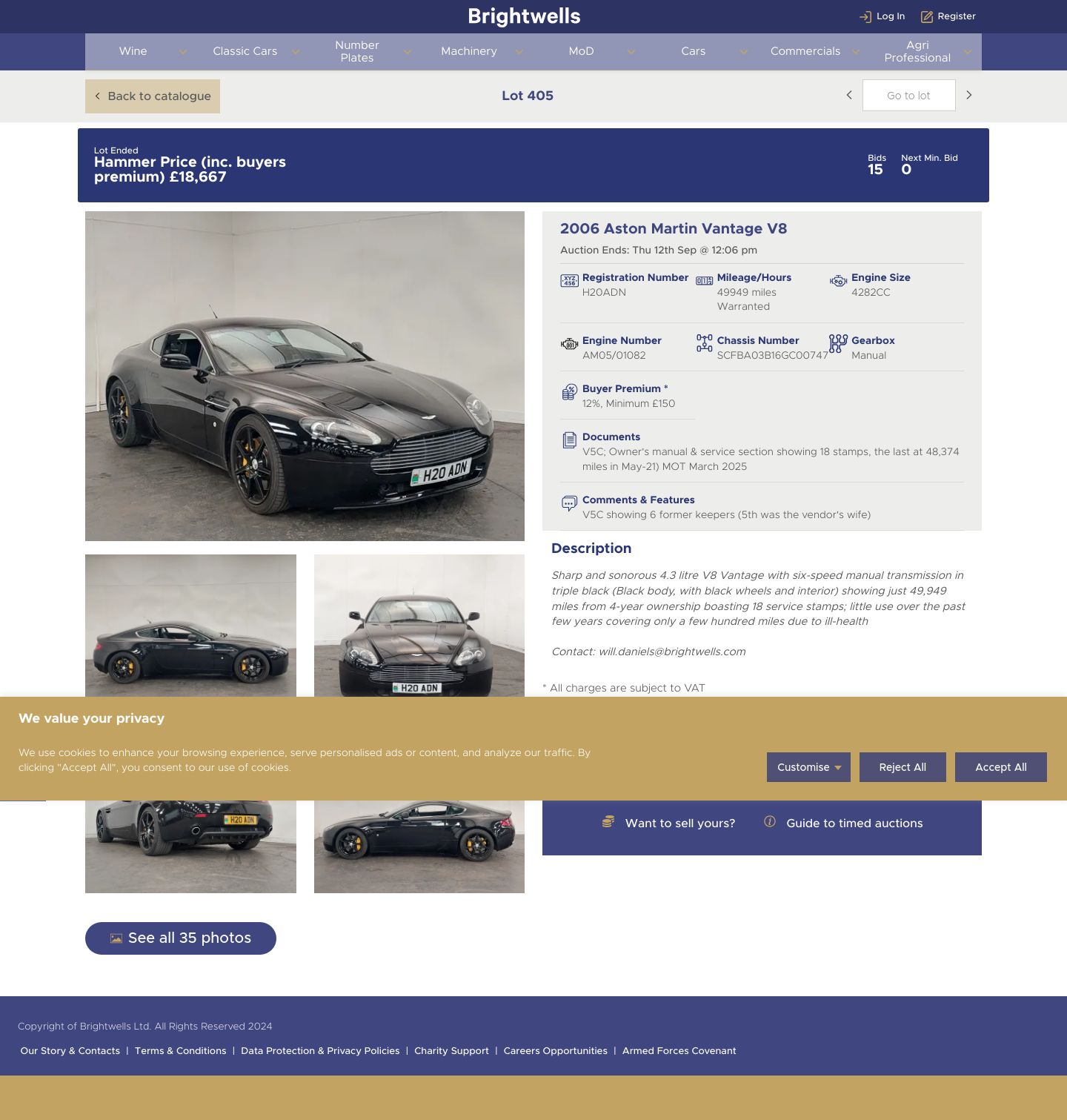Image resolution: width=1067 pixels, height=1120 pixels.
Task: Open Careers Opportunities footer link
Action: 555,1051
